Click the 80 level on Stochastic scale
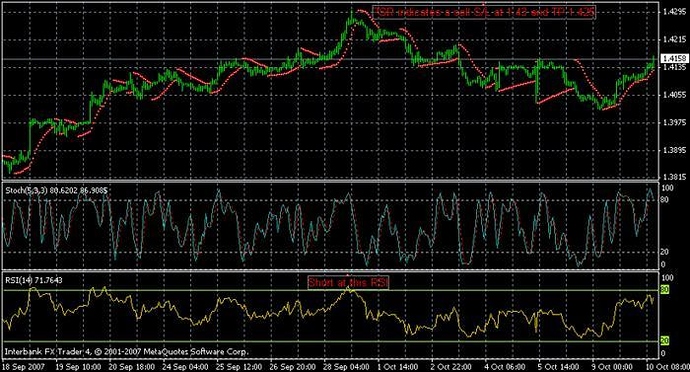Screen dimensions: 690x372 click(x=665, y=199)
